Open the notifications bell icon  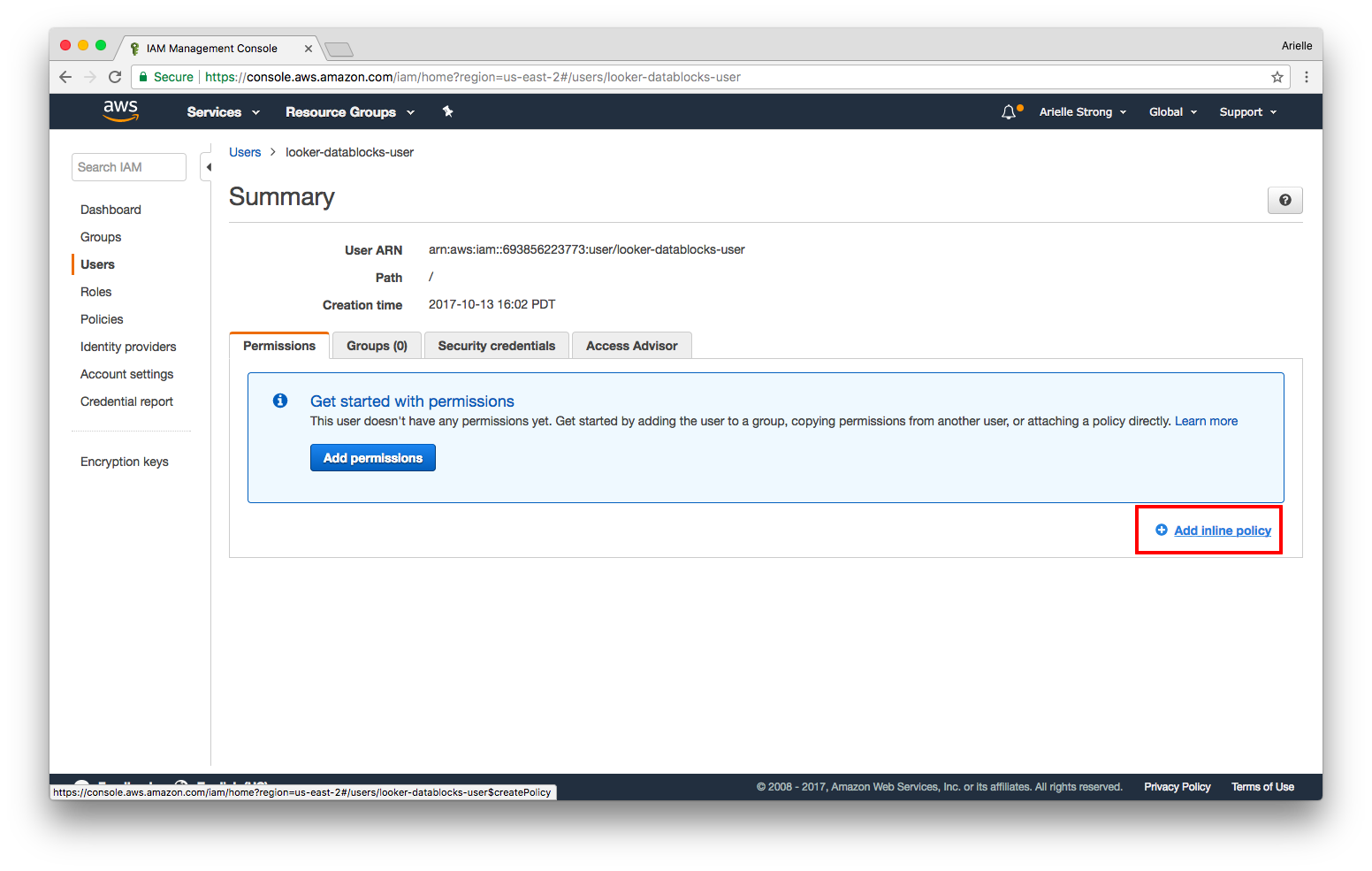point(1009,112)
